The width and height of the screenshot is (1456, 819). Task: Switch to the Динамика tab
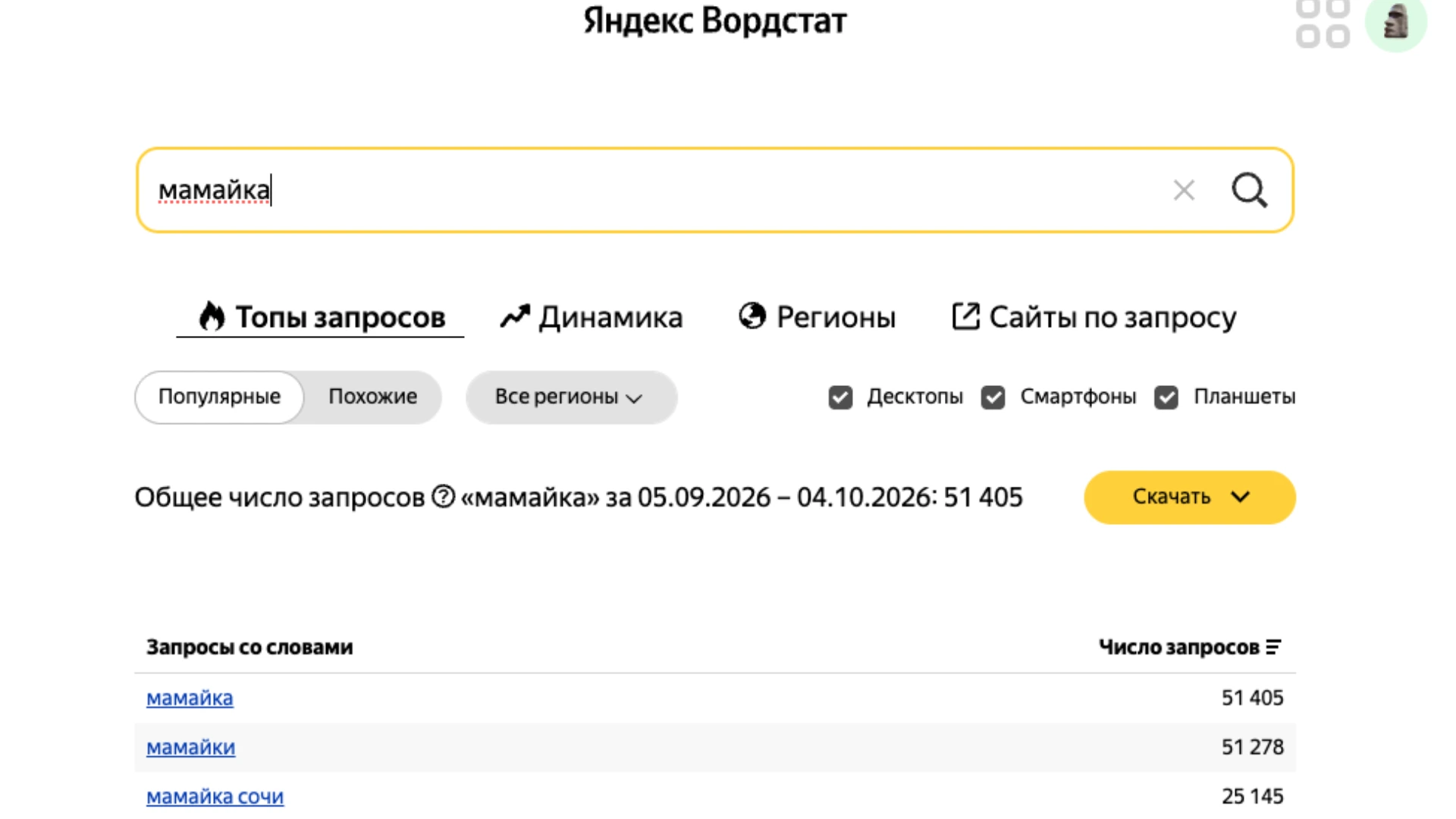(591, 317)
